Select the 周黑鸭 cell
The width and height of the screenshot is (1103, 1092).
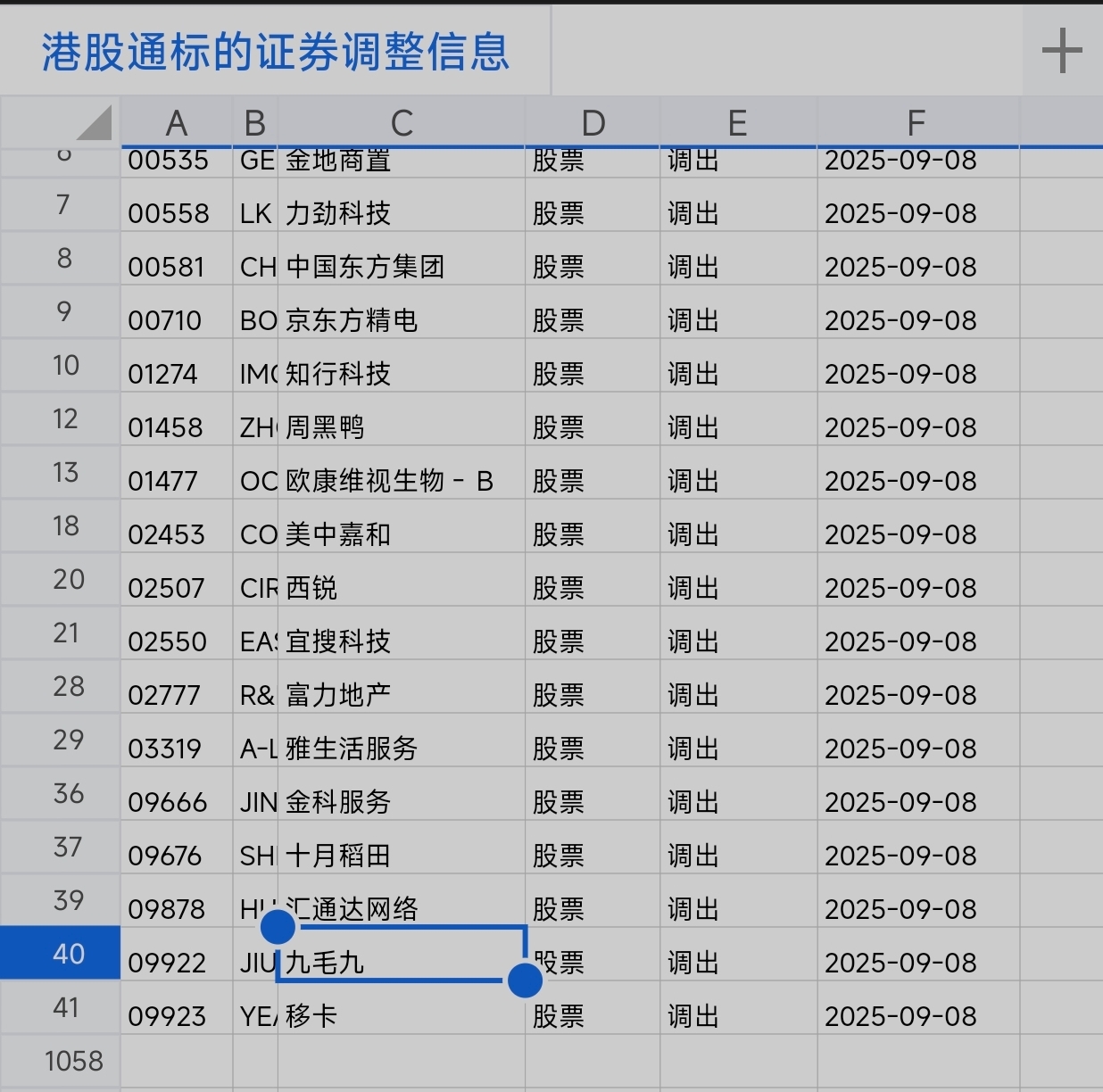(x=402, y=419)
